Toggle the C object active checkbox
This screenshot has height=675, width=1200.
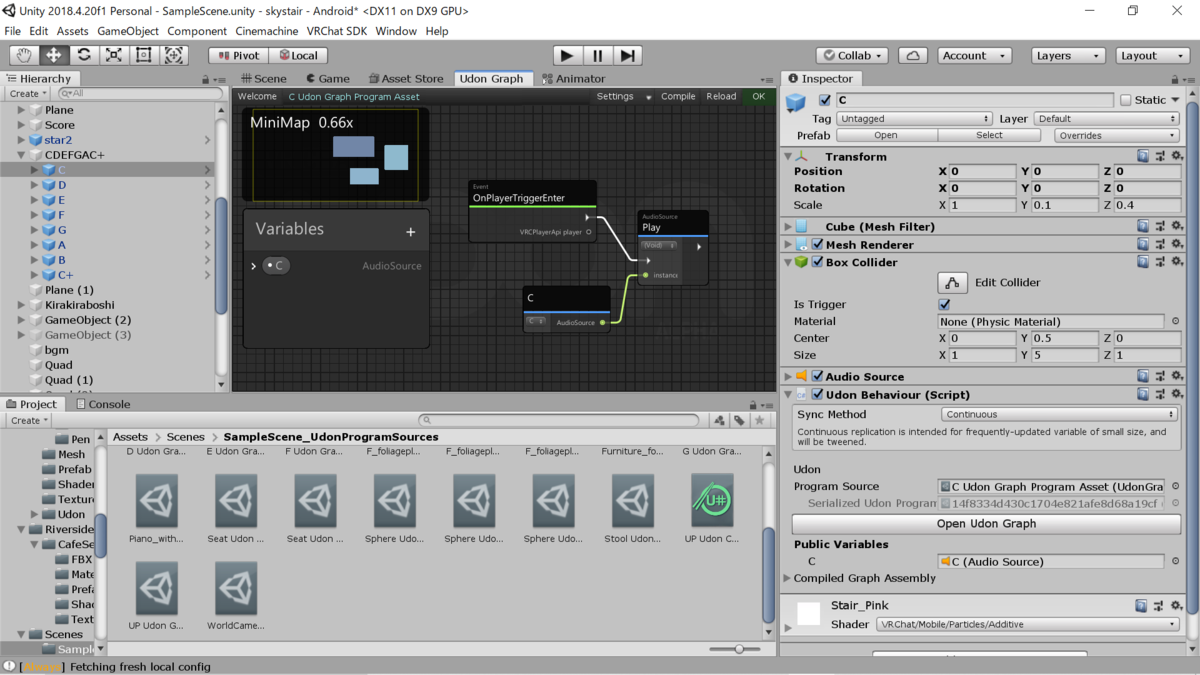pos(824,100)
